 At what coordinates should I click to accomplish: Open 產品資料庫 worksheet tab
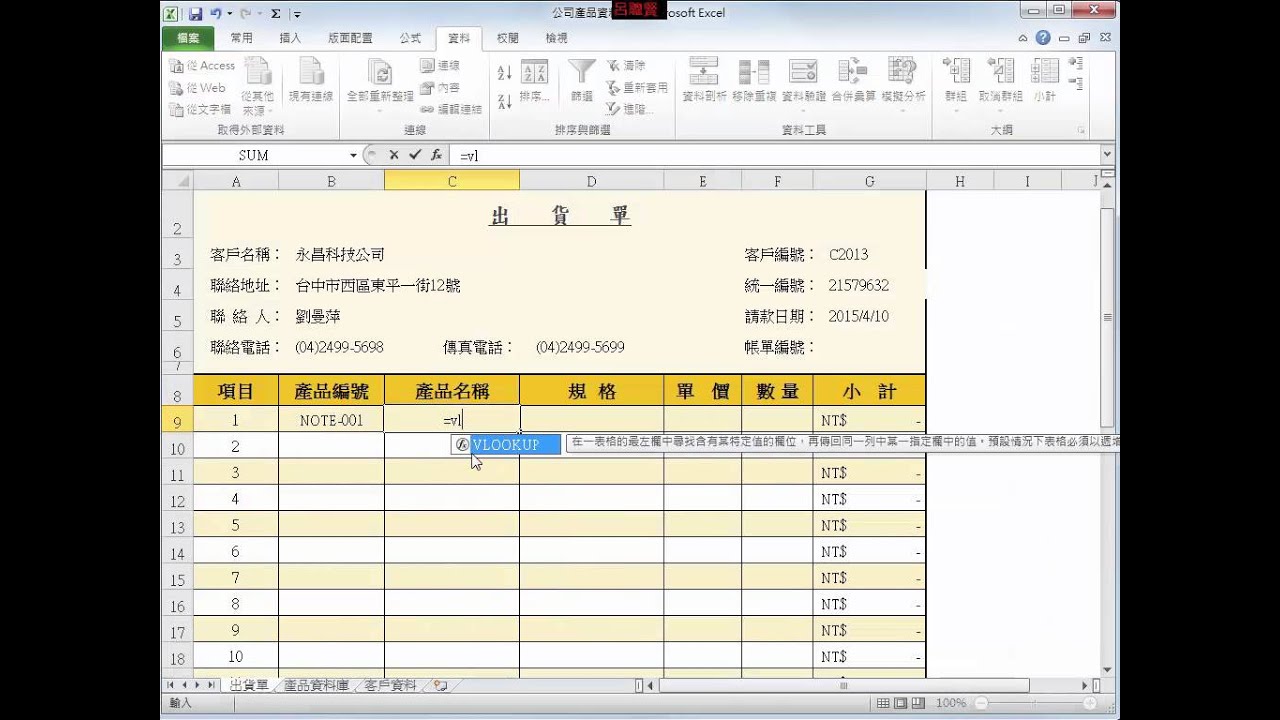point(316,685)
